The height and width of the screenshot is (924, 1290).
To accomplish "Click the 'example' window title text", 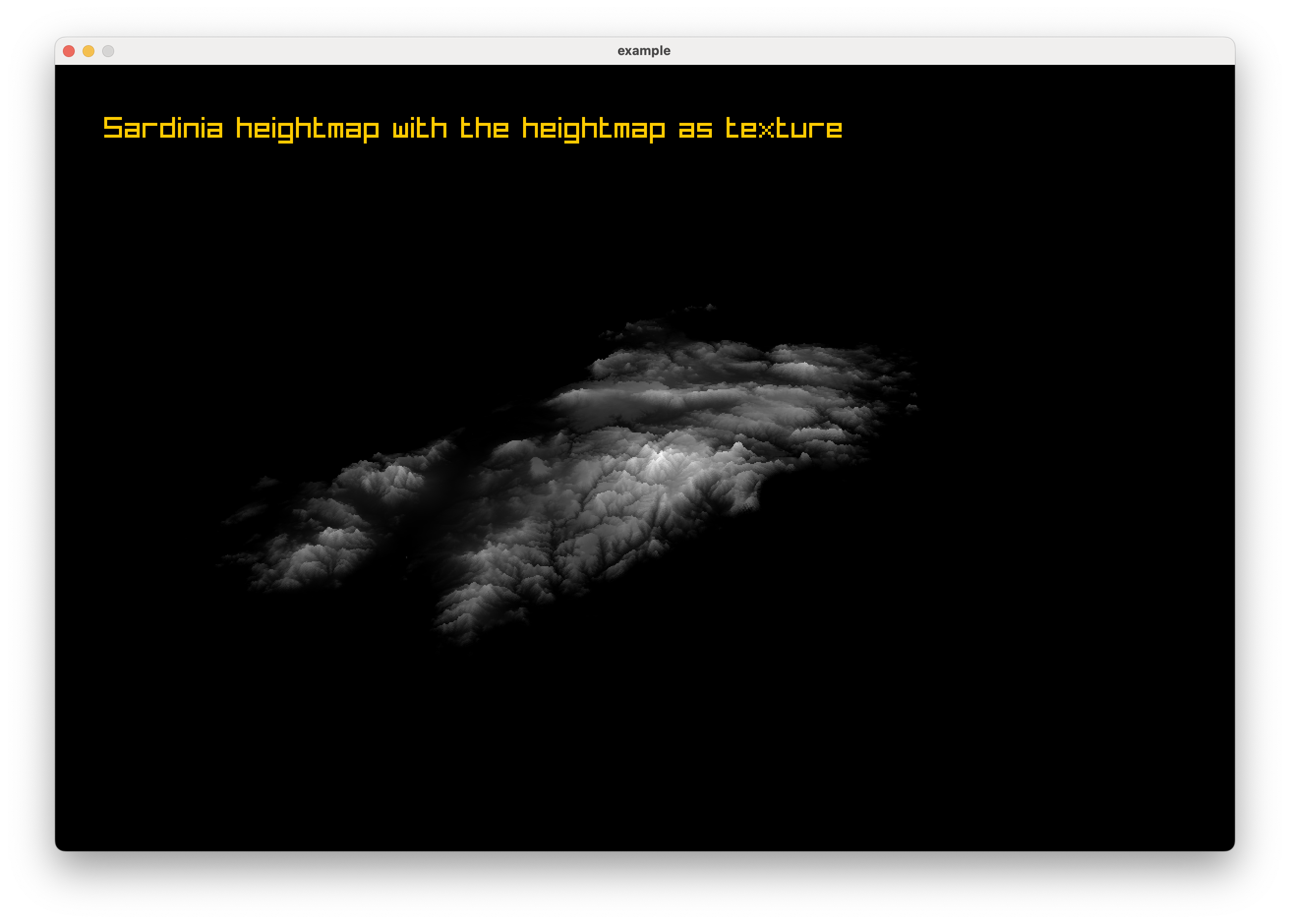I will [x=644, y=50].
